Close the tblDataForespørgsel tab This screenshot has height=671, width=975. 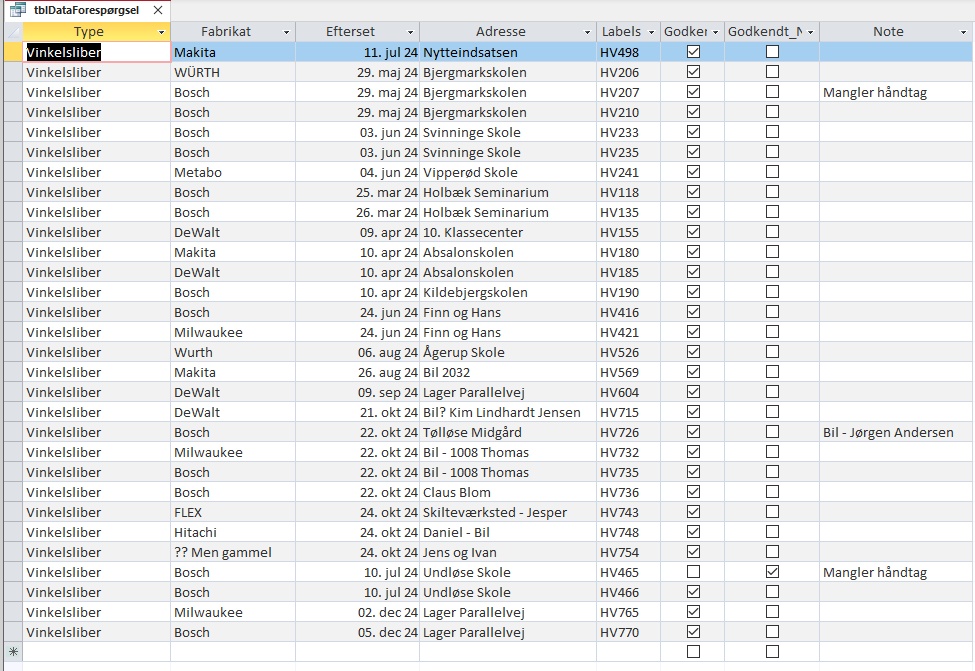(x=158, y=10)
